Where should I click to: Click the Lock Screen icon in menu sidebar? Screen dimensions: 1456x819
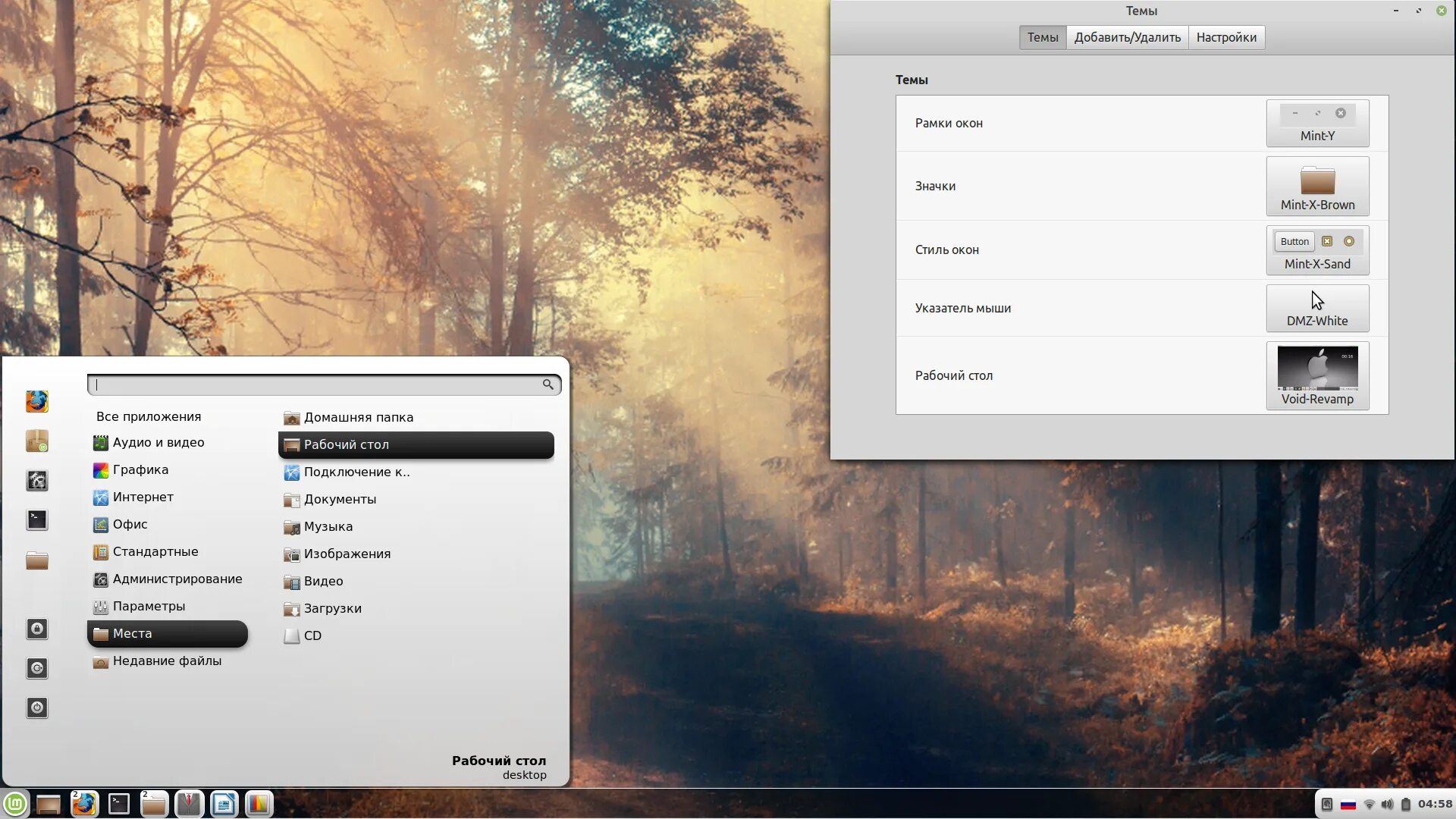(36, 629)
